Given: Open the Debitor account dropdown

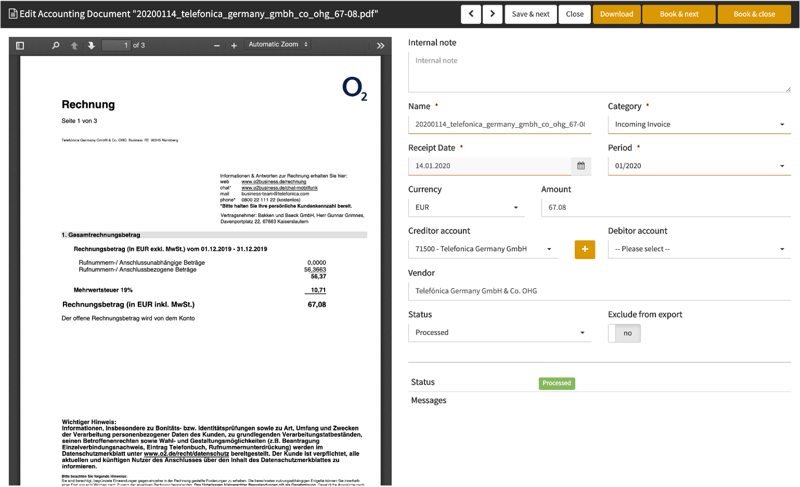Looking at the screenshot, I should 699,249.
